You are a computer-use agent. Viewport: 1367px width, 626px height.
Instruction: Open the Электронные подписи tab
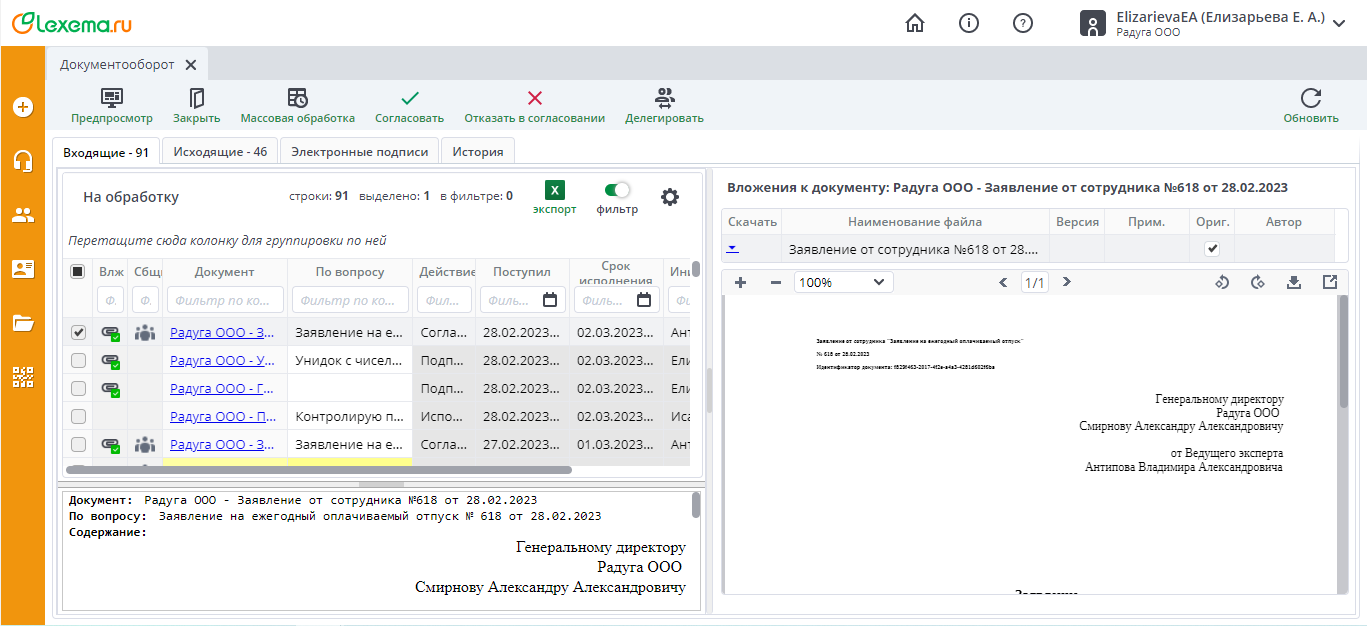tap(359, 152)
